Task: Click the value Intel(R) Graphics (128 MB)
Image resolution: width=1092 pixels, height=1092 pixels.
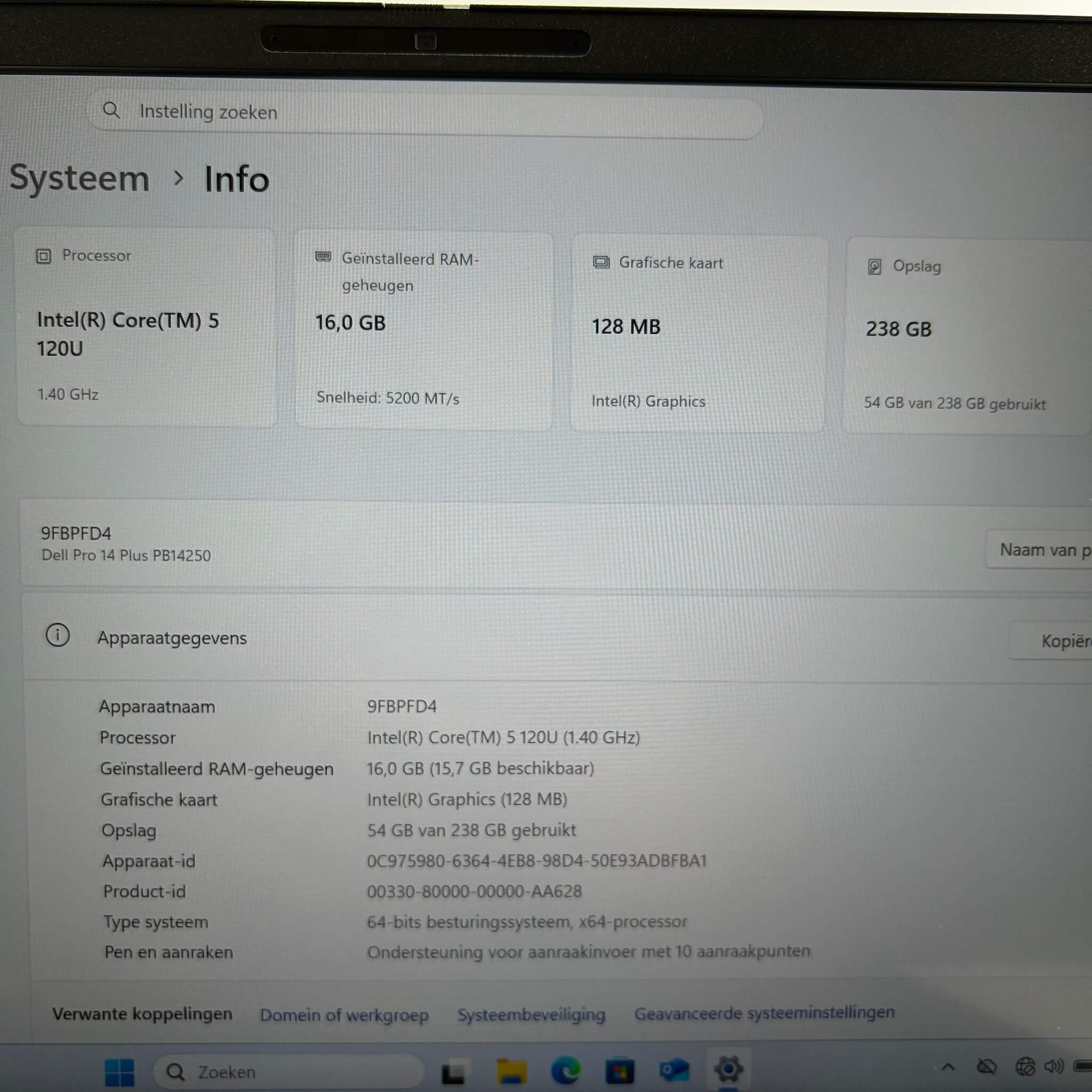Action: pyautogui.click(x=467, y=799)
